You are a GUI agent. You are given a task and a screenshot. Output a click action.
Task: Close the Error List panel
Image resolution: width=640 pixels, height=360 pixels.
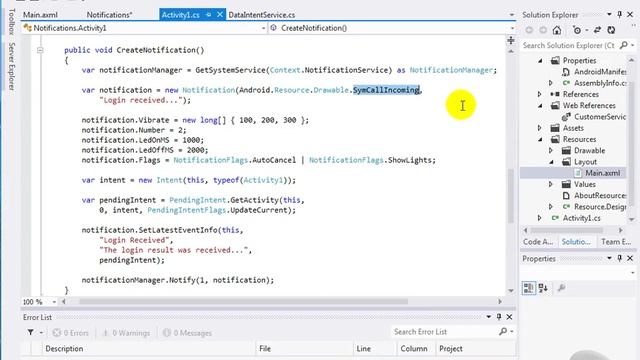(509, 317)
